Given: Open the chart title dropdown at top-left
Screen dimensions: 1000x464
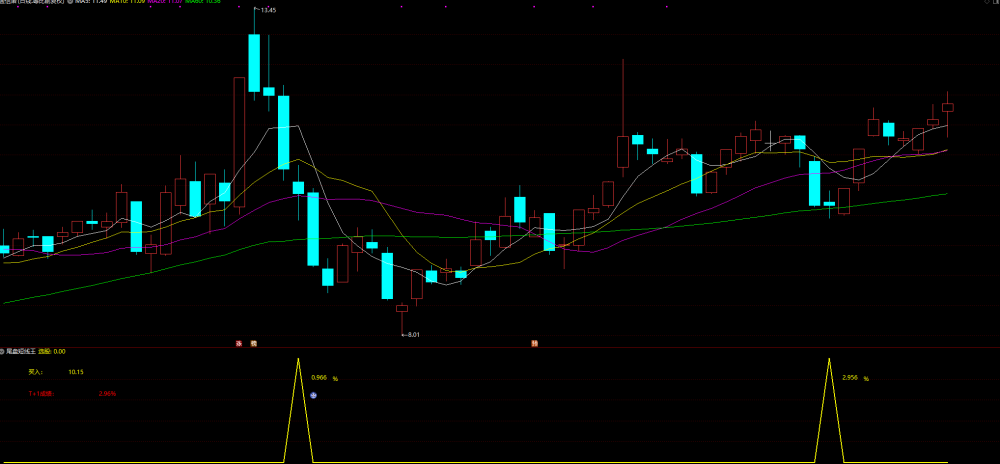Looking at the screenshot, I should [32, 2].
